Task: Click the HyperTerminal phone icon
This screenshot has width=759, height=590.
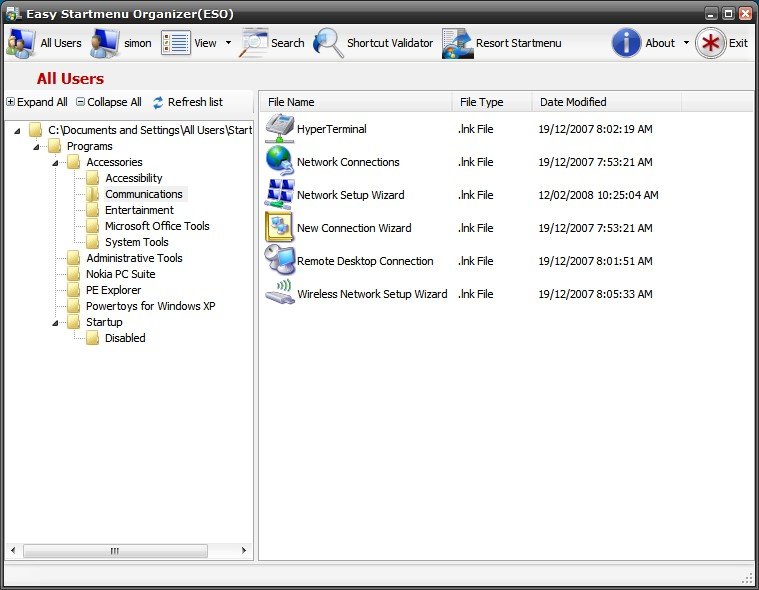Action: 279,128
